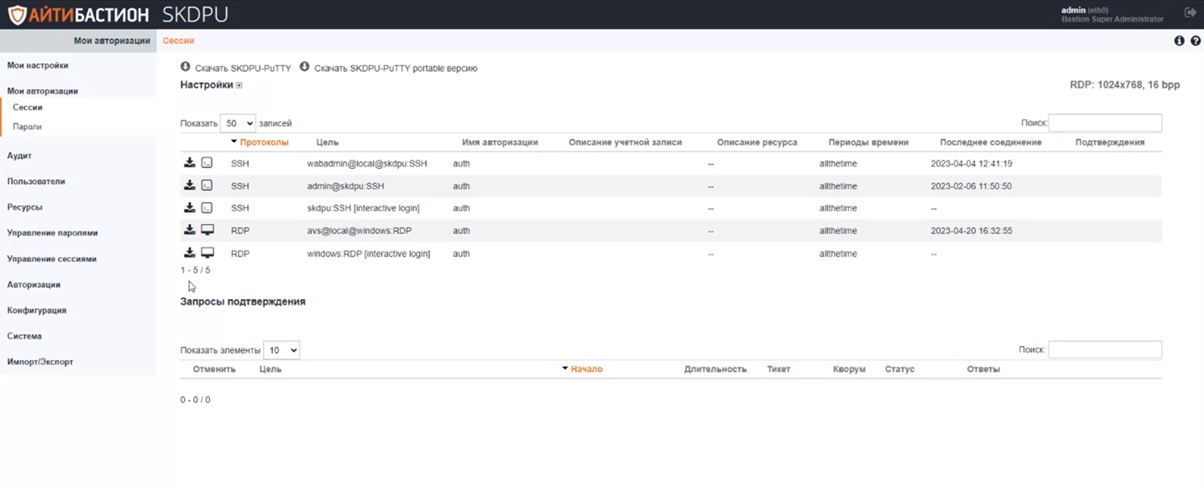Screen dimensions: 1204x490
Task: Launch SSH terminal for admin@skdpu:SSH
Action: tap(207, 186)
